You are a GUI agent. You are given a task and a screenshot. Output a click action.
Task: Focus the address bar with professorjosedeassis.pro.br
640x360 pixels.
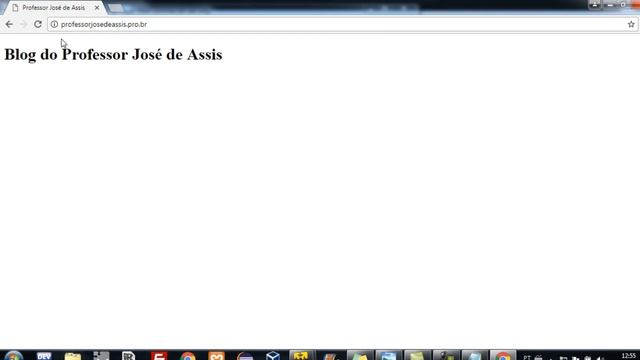click(x=342, y=24)
